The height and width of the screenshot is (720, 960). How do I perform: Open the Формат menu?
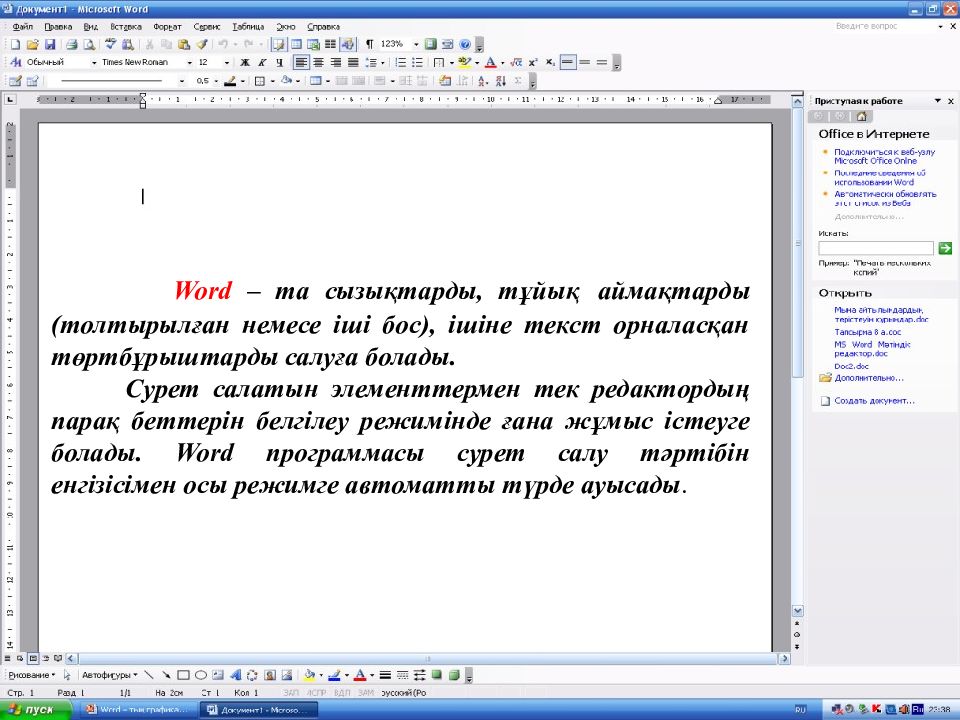(x=167, y=27)
